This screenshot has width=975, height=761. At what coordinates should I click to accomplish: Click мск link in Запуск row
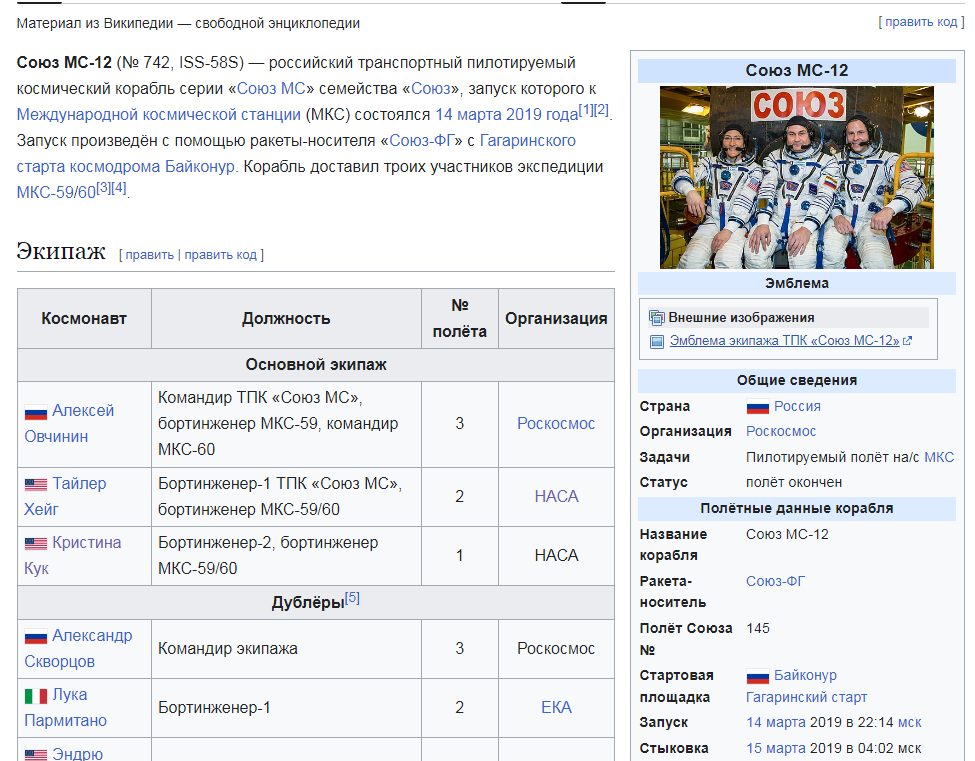click(x=910, y=722)
